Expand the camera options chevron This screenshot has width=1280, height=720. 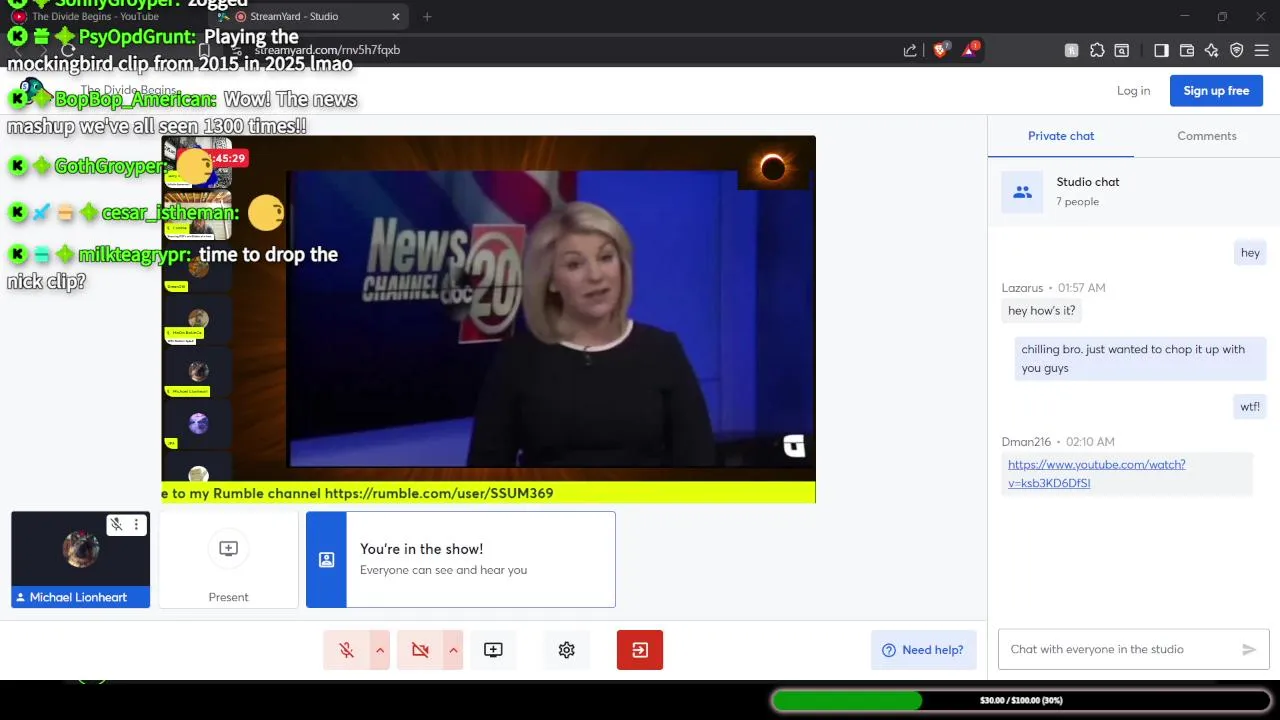(453, 650)
